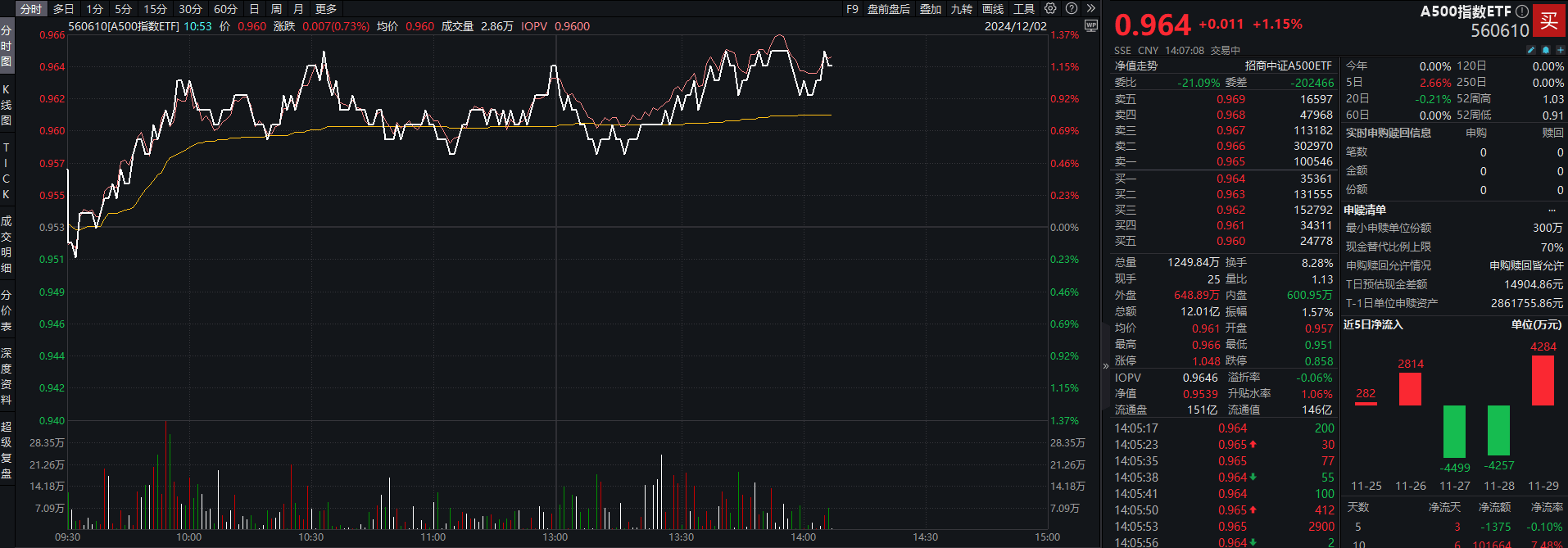1568x548 pixels.
Task: Set a price alert bell icon
Action: (1546, 50)
